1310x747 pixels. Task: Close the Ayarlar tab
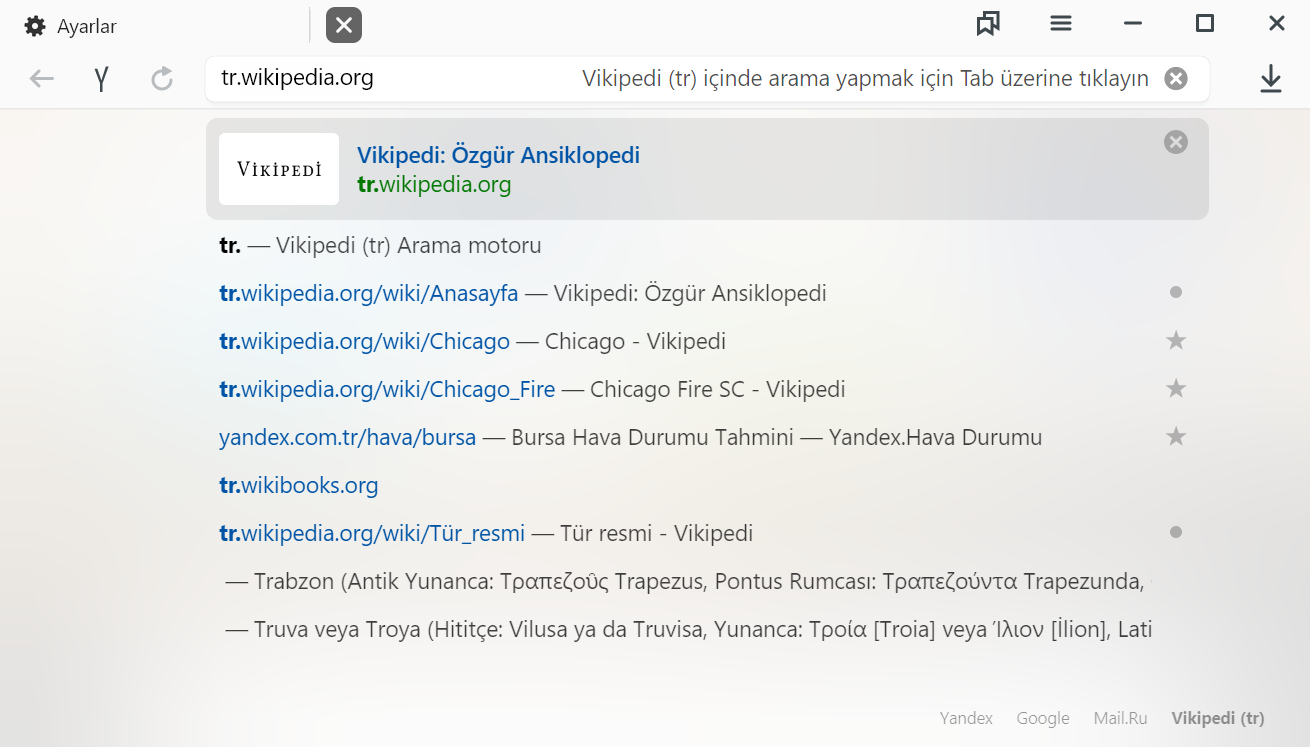click(x=343, y=25)
